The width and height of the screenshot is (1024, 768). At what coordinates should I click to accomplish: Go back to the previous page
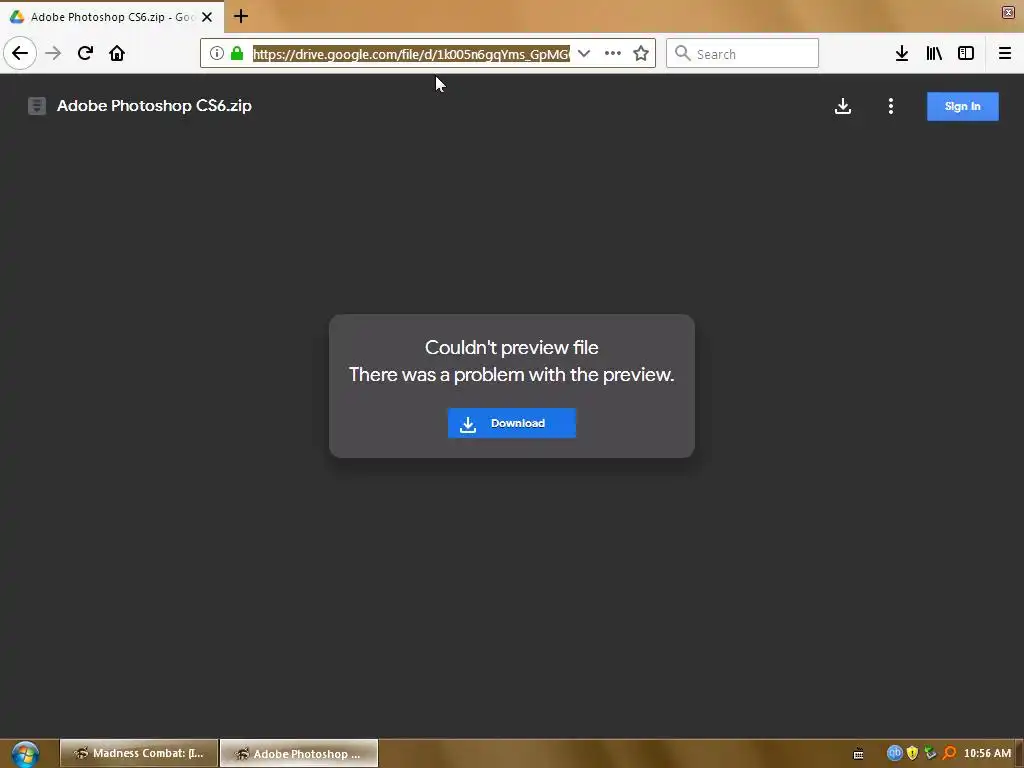(20, 53)
